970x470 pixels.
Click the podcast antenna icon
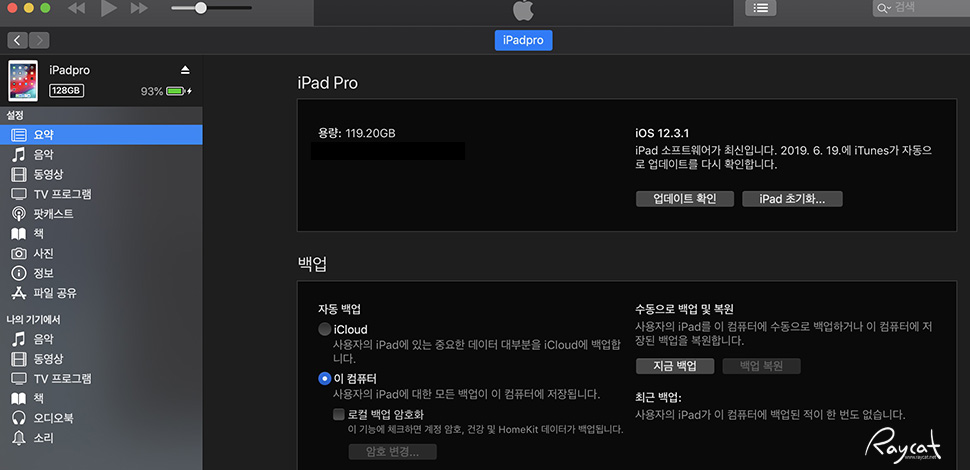(x=19, y=214)
